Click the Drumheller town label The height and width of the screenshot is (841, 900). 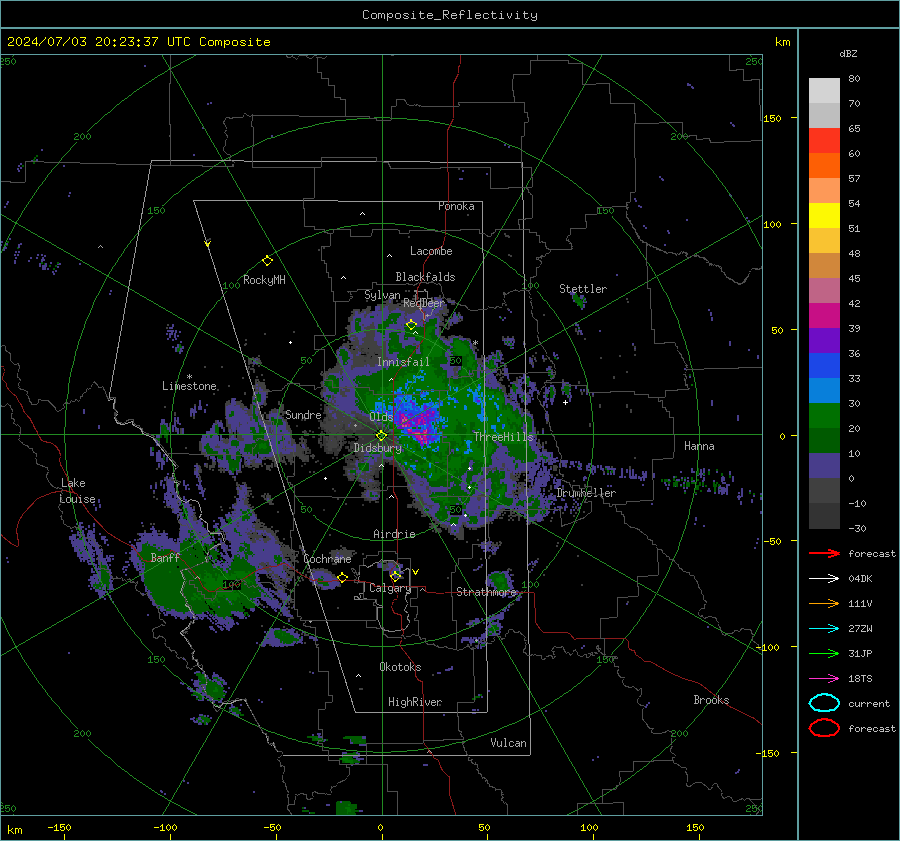[x=586, y=493]
